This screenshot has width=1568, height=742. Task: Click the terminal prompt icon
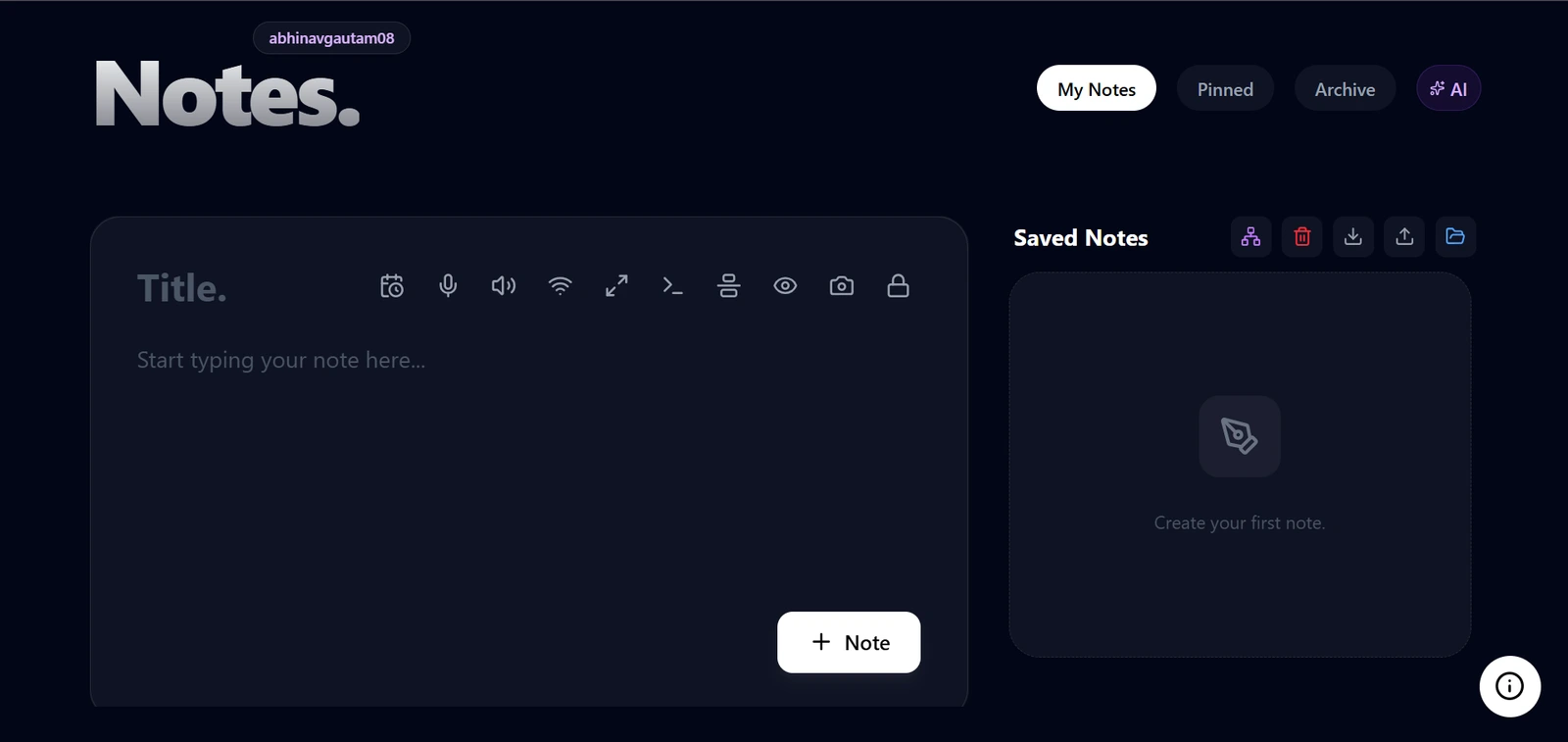pyautogui.click(x=672, y=286)
